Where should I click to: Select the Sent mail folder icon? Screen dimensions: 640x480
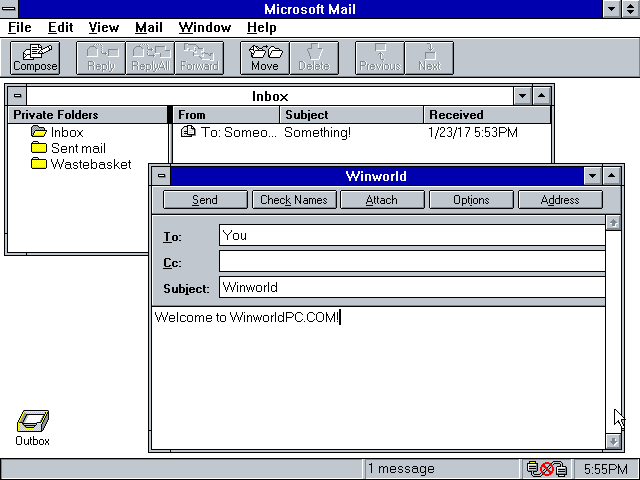tap(39, 147)
